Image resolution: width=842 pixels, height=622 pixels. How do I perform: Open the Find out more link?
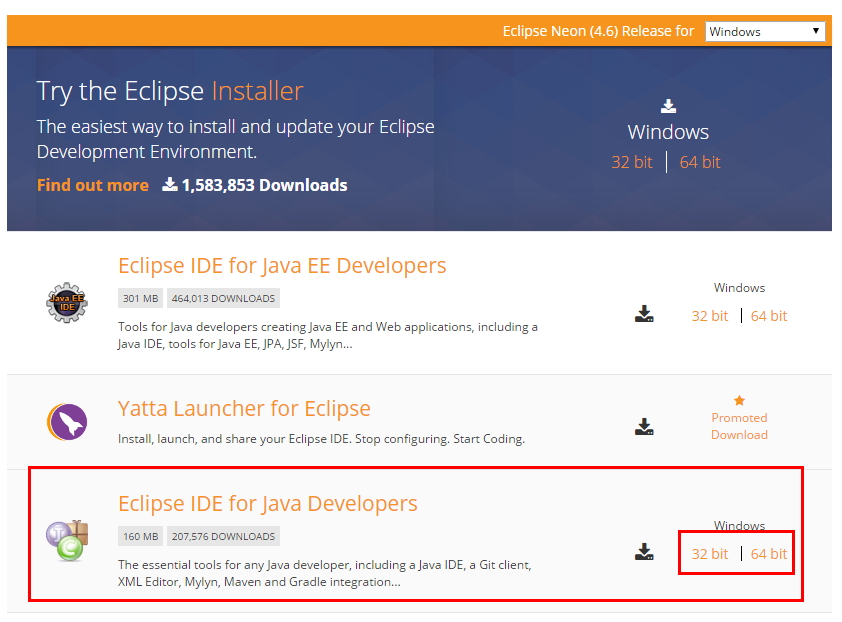pos(92,185)
